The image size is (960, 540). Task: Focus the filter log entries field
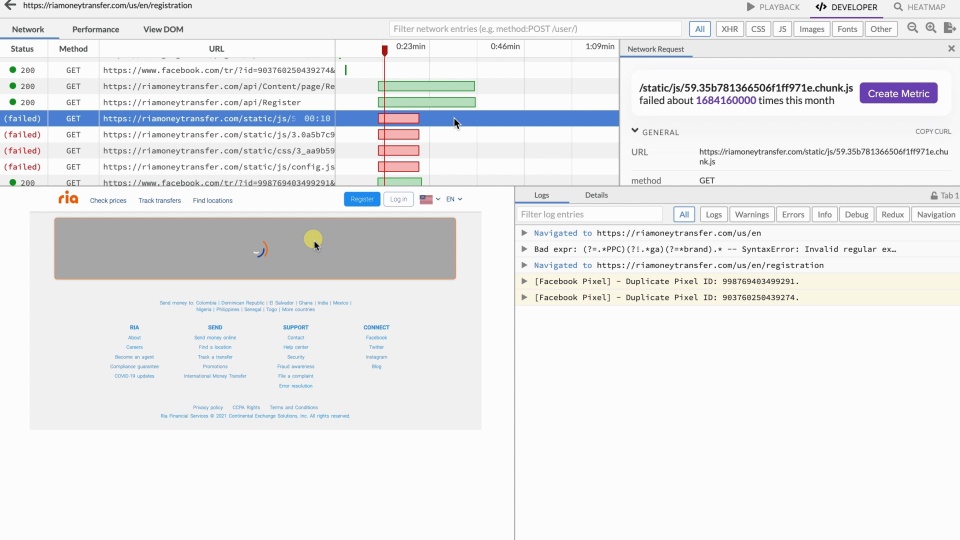[x=590, y=214]
